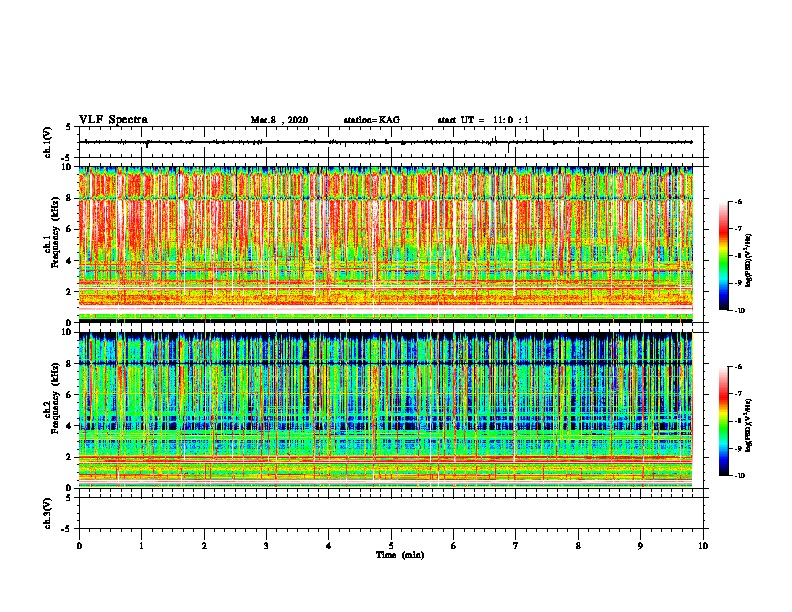Screen dimensions: 792x612
Task: Click the ch.1 color bar log(PSD) label
Action: pyautogui.click(x=748, y=260)
